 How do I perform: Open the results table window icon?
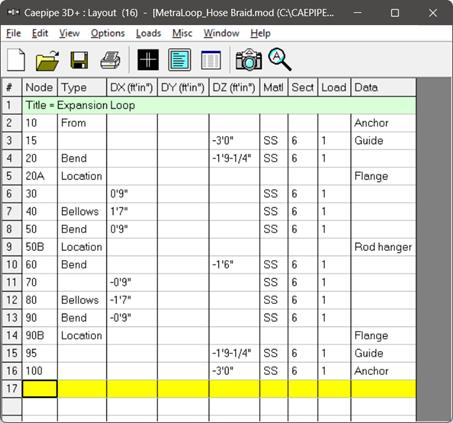[211, 60]
